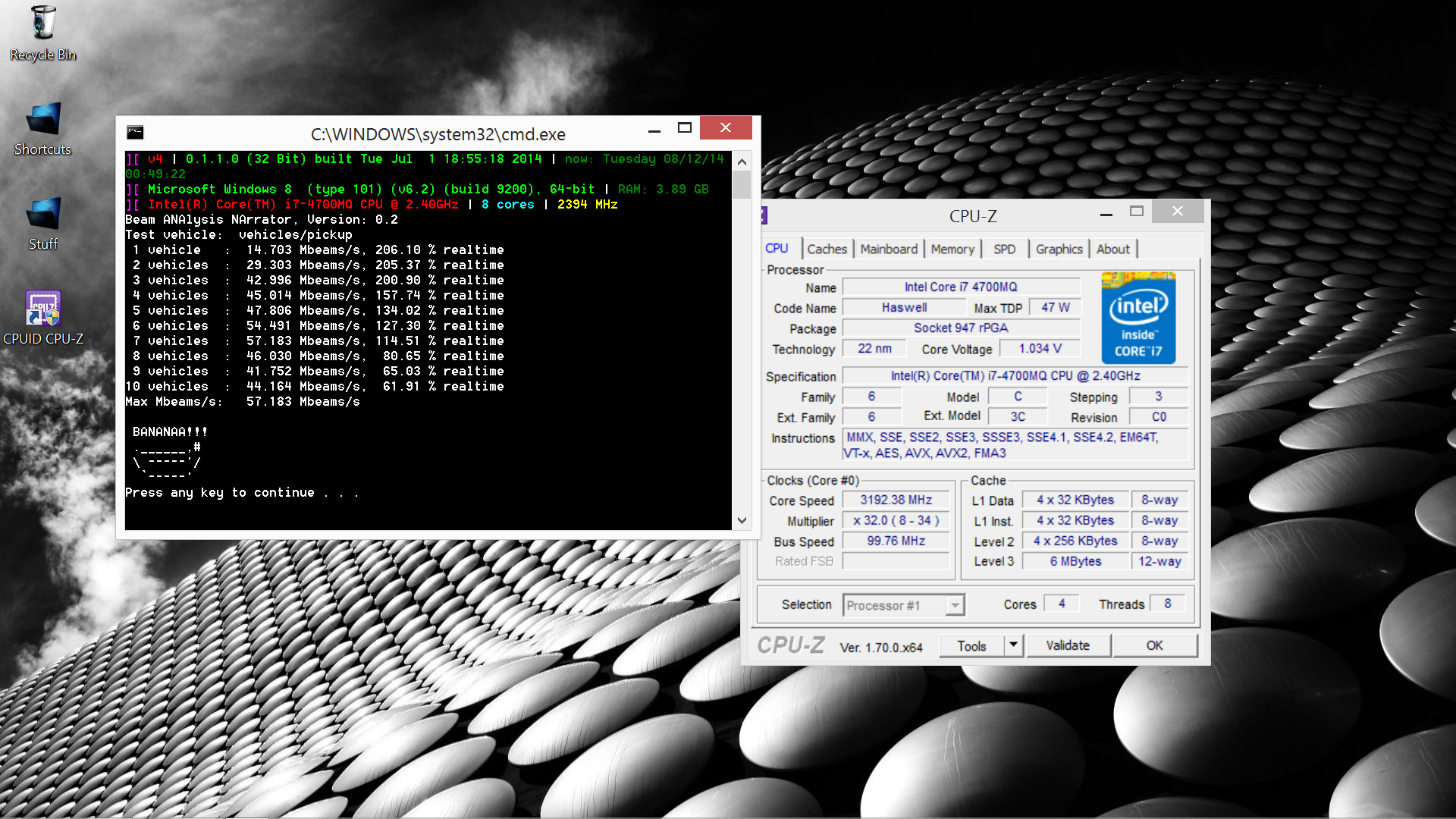Click the Level 3 12-way associativity value
The image size is (1456, 819).
click(x=1159, y=561)
